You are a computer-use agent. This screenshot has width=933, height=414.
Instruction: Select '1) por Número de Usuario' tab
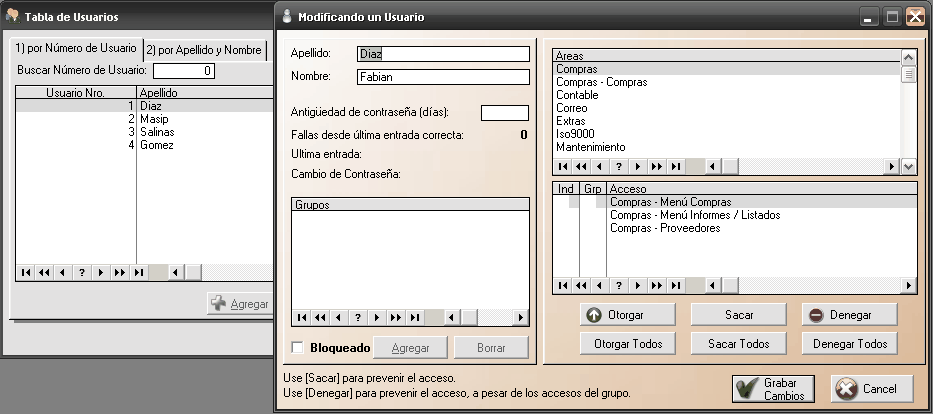tap(76, 49)
